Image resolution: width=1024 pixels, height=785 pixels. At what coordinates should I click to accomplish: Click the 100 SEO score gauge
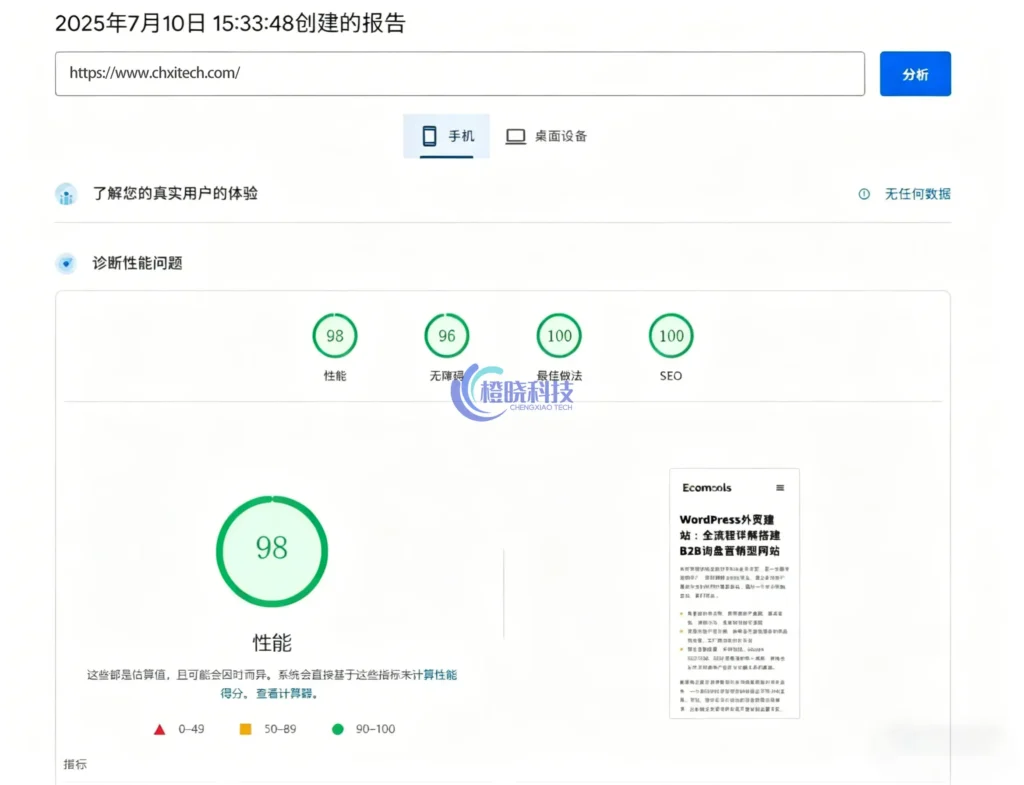pos(670,336)
